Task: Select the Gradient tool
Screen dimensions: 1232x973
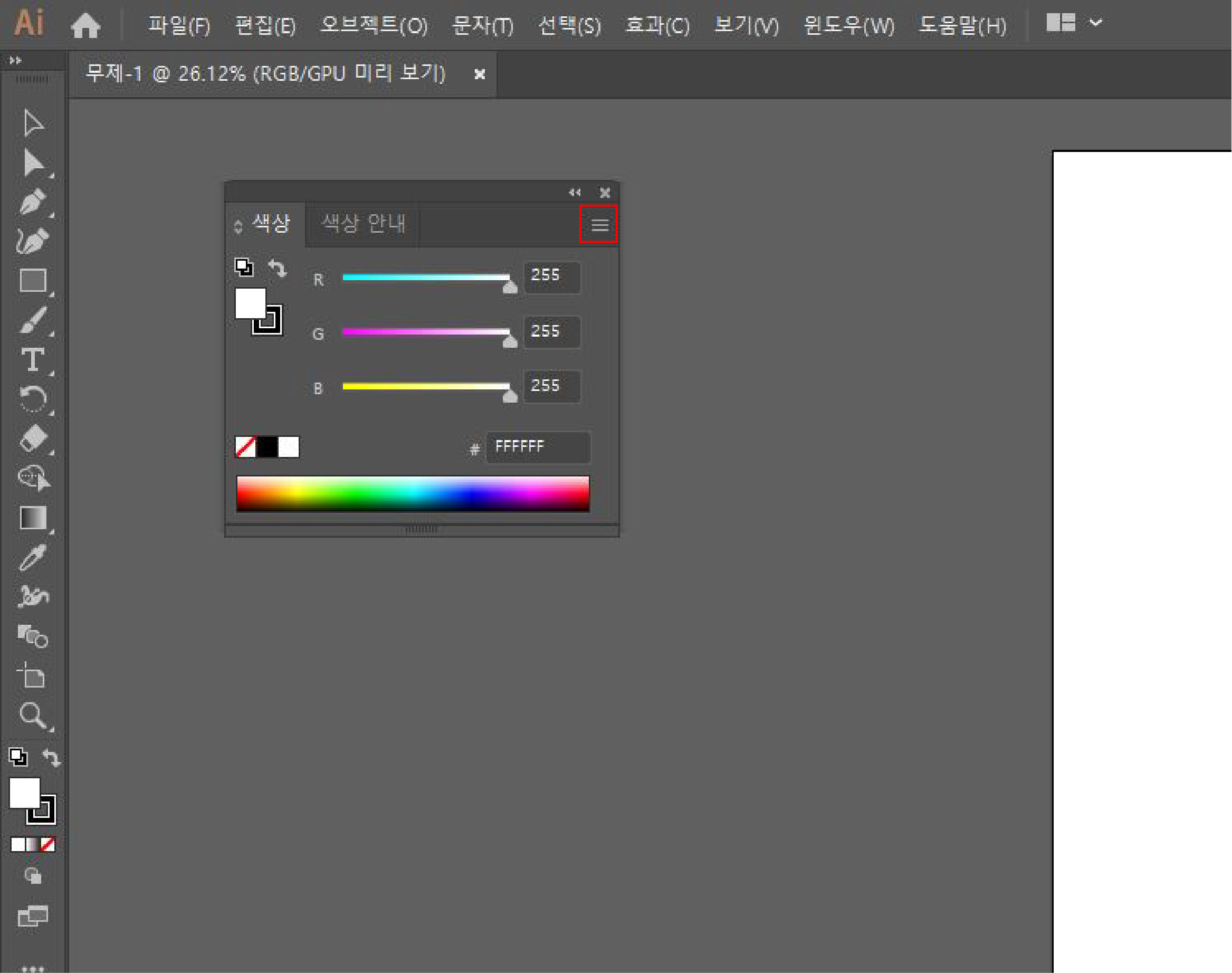Action: tap(33, 518)
